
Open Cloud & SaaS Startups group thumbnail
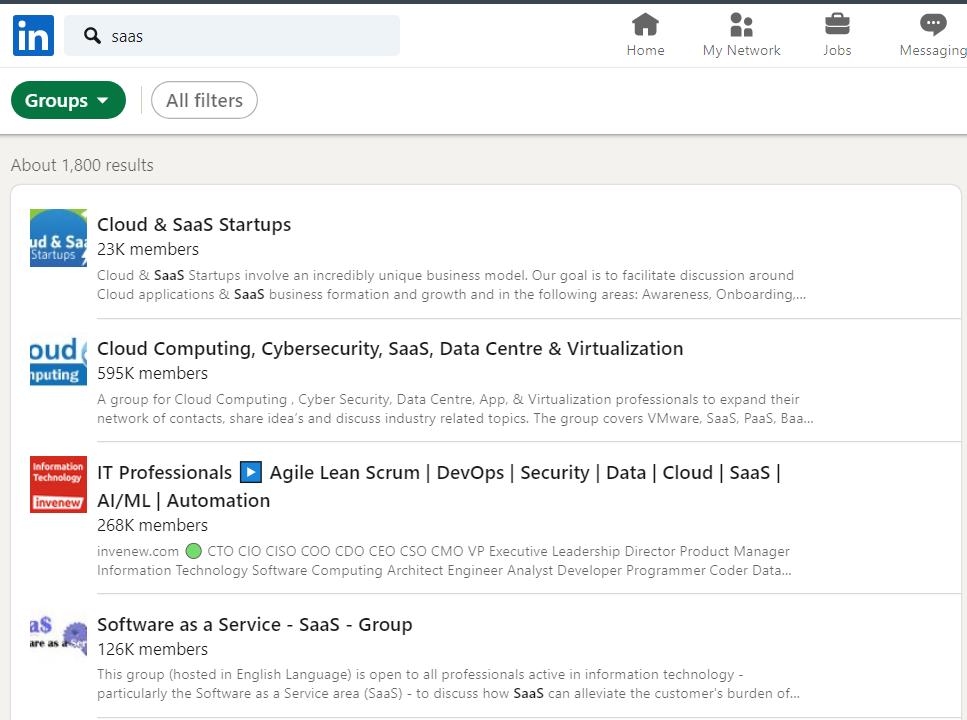click(x=58, y=238)
